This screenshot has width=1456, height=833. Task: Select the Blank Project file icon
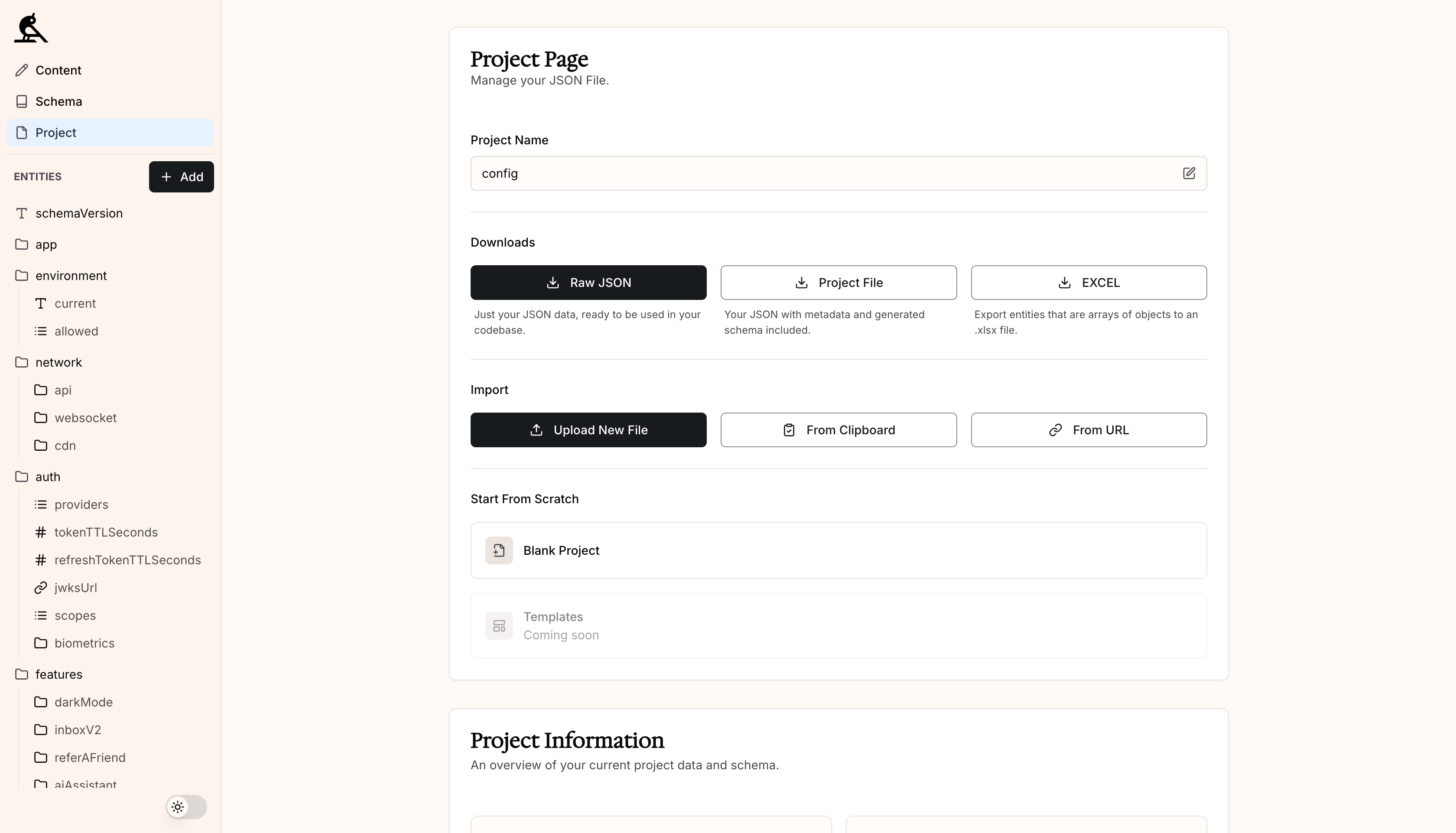click(x=499, y=550)
